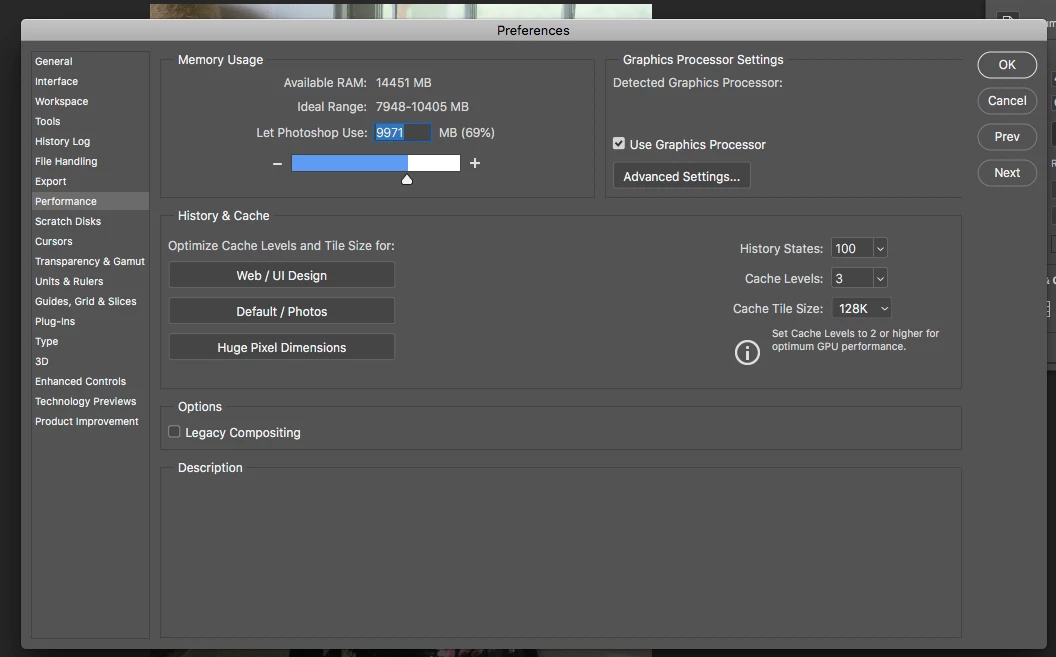Viewport: 1056px width, 657px height.
Task: Open File Handling preferences
Action: (66, 162)
